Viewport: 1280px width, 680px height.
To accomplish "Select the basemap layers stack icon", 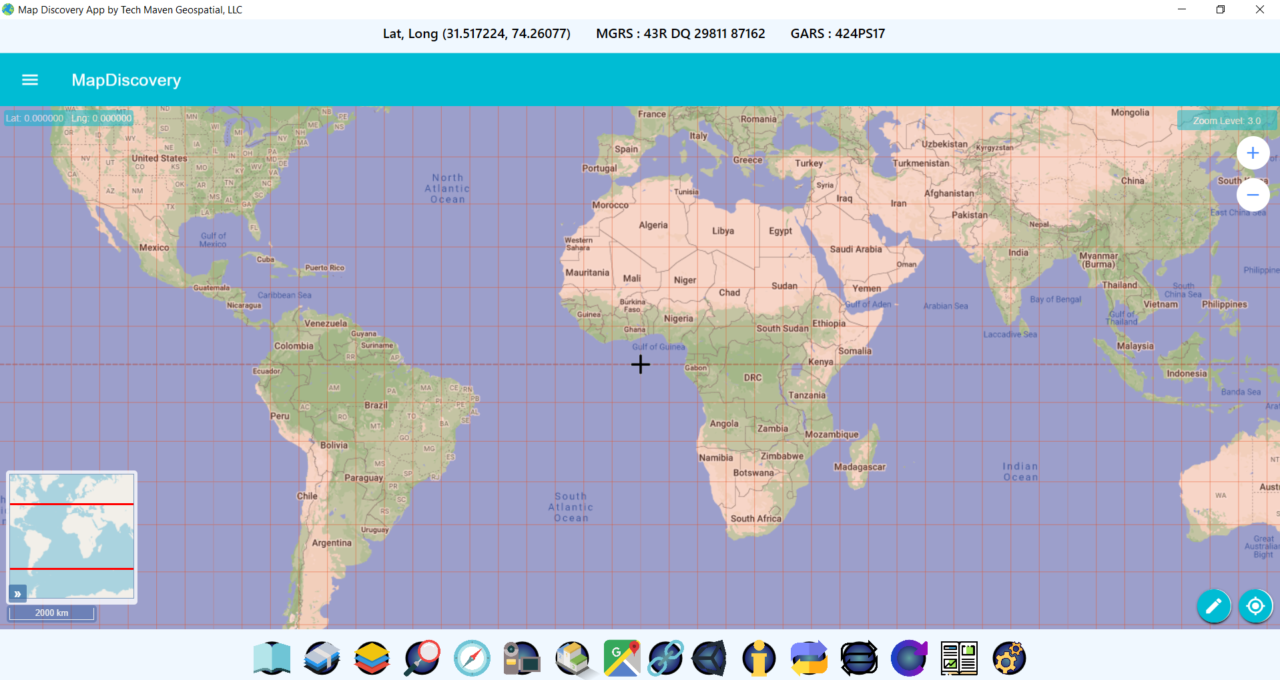I will (321, 658).
